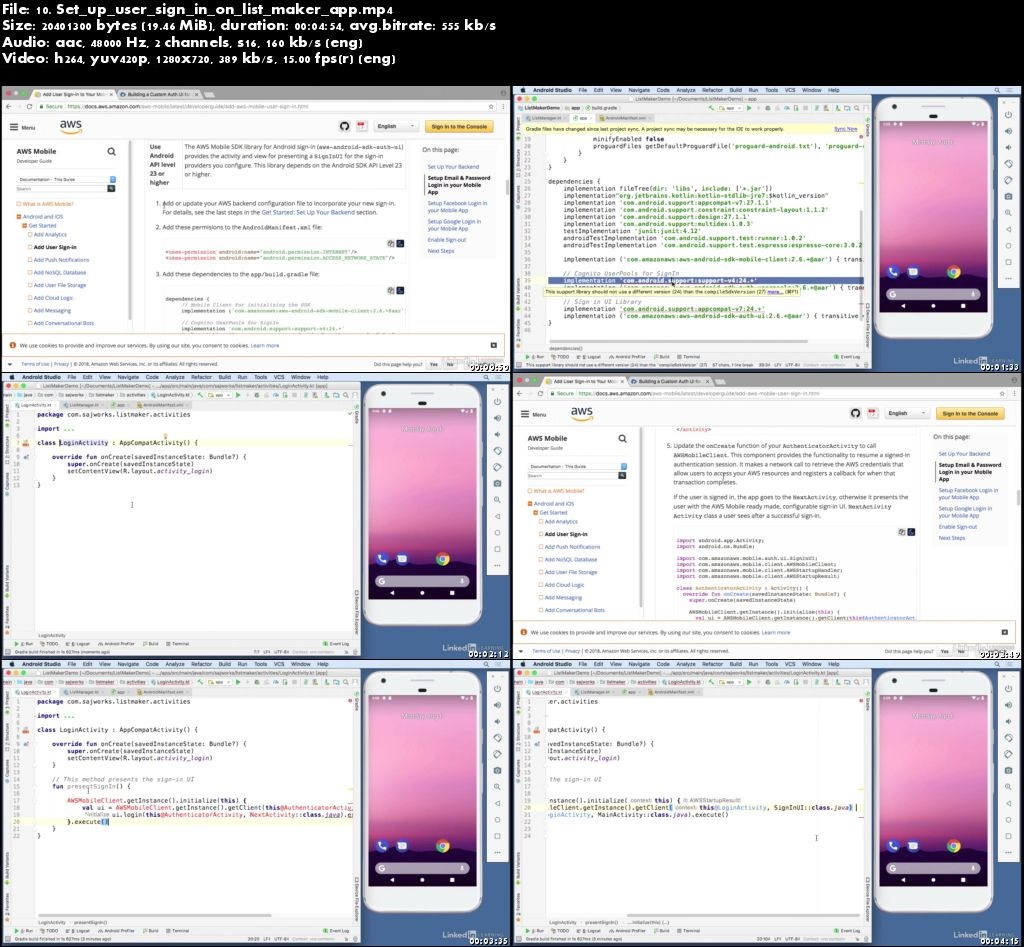Take emulator screenshot with camera icon, 00:01:33 frame

point(1008,197)
